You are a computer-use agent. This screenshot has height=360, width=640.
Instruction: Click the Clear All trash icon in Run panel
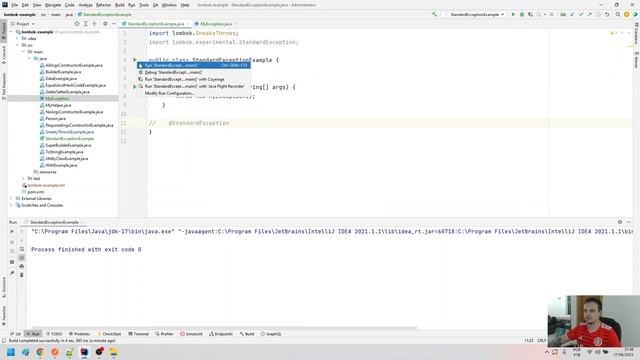[22, 275]
